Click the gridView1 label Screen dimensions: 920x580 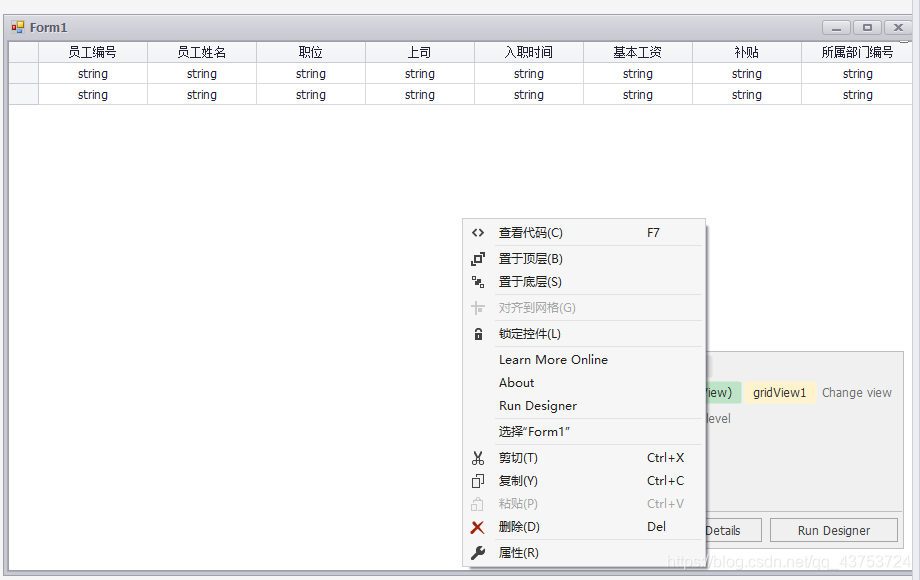point(779,393)
